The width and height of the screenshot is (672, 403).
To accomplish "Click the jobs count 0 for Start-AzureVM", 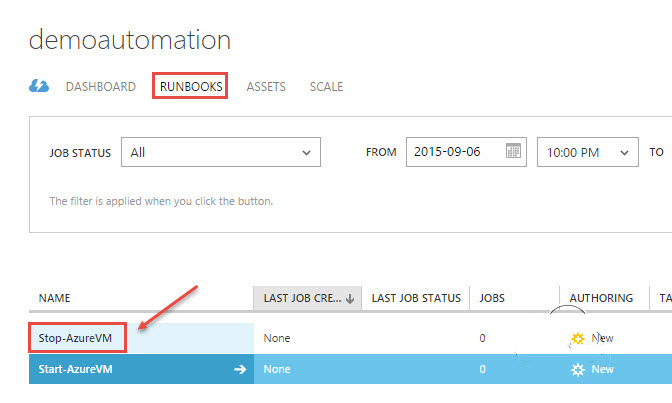I will pos(483,369).
